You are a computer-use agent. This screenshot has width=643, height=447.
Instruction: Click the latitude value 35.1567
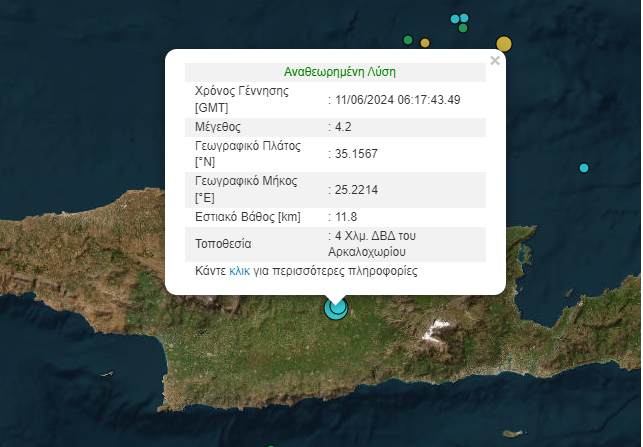coord(357,154)
